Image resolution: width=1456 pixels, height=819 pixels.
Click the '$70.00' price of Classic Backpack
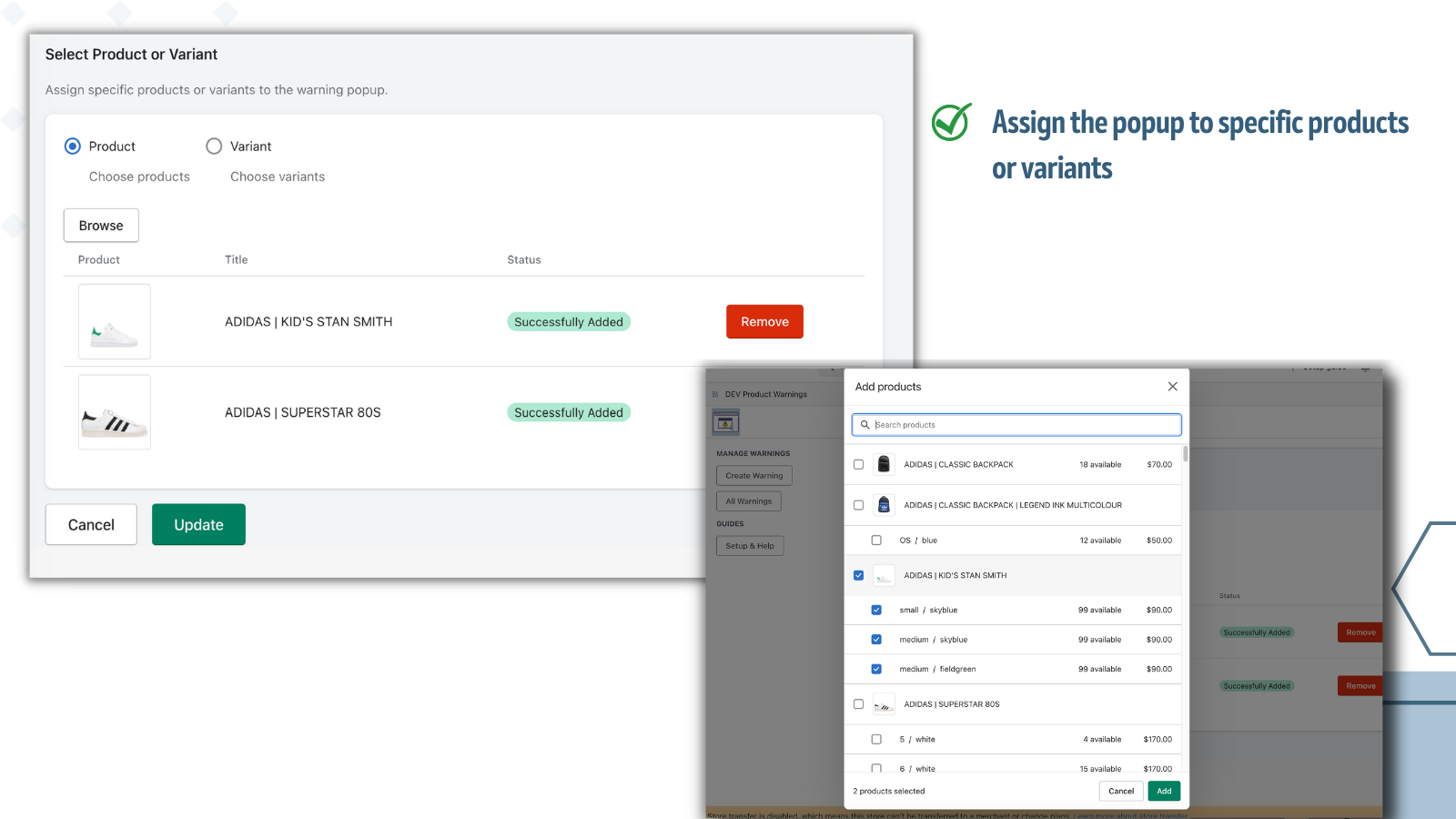pos(1159,465)
